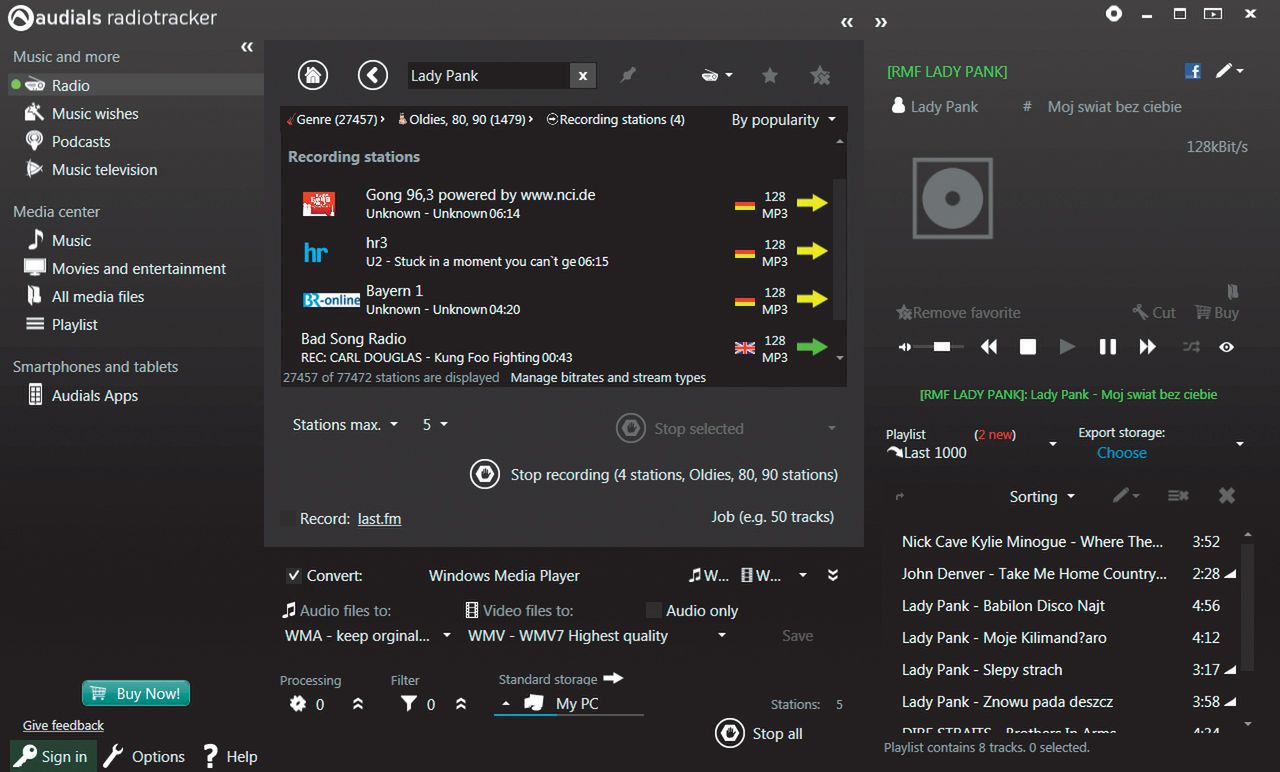Expand the Processing panel
Viewport: 1280px width, 772px height.
pos(358,704)
